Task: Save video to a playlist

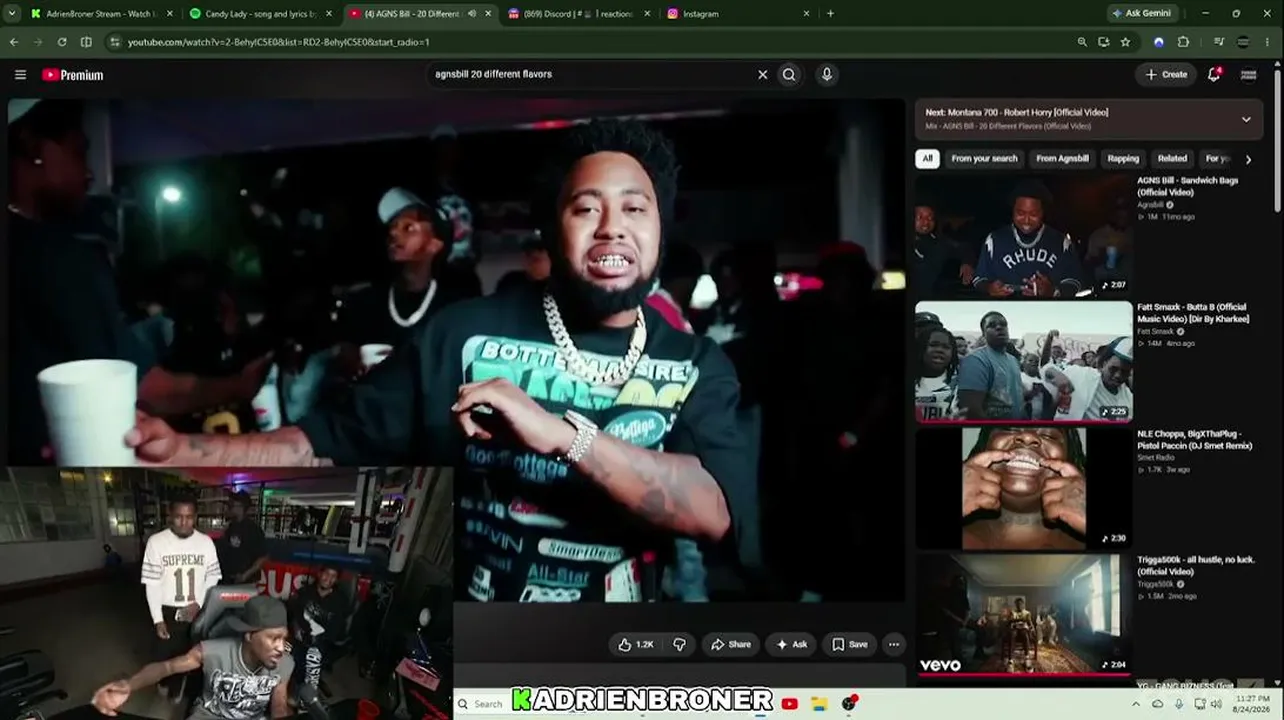Action: (850, 645)
